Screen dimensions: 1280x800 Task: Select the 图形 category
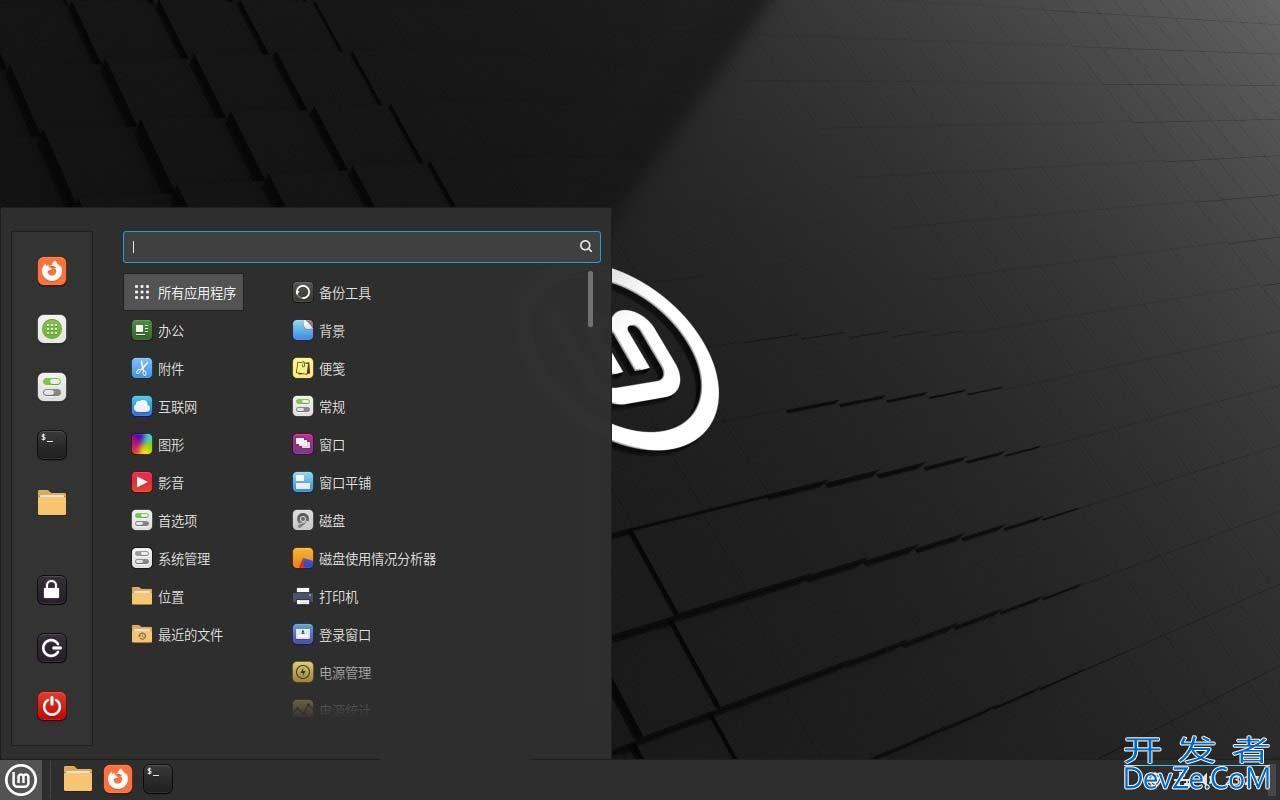click(184, 445)
